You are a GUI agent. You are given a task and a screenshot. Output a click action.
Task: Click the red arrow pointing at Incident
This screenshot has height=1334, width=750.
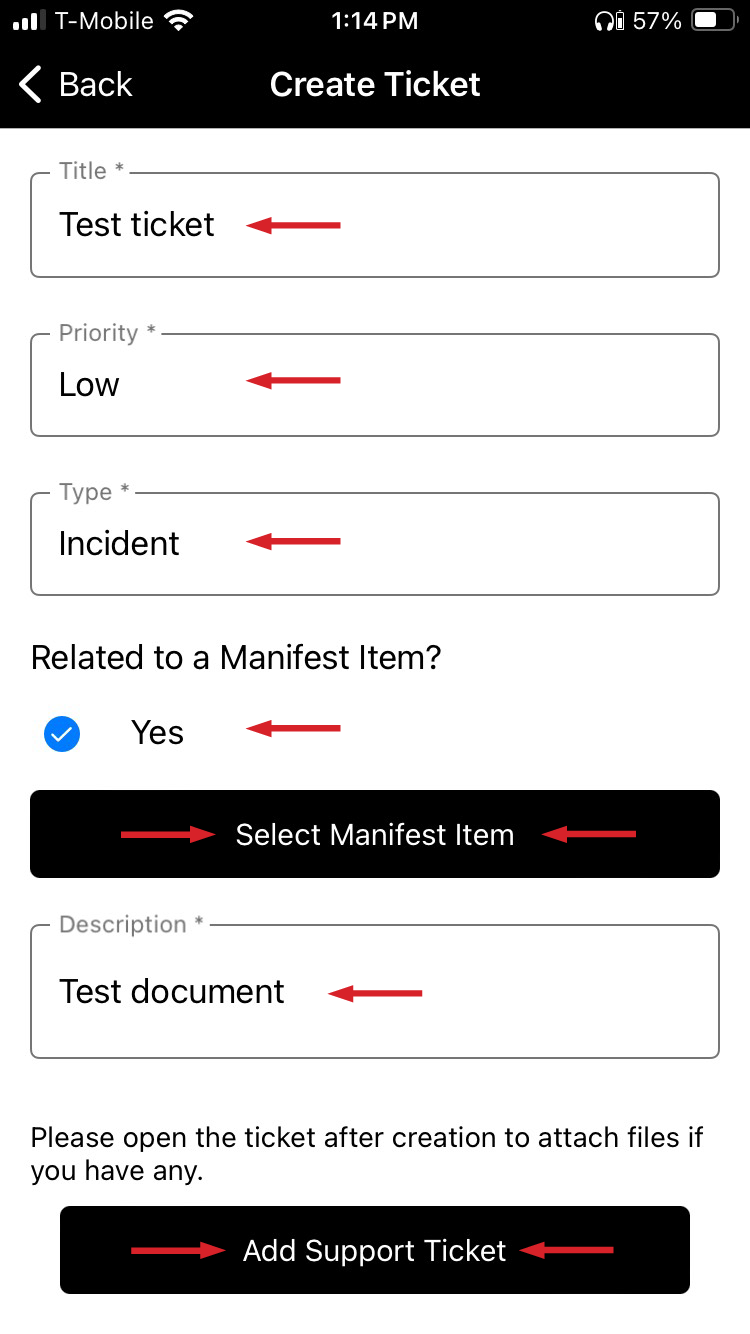293,542
